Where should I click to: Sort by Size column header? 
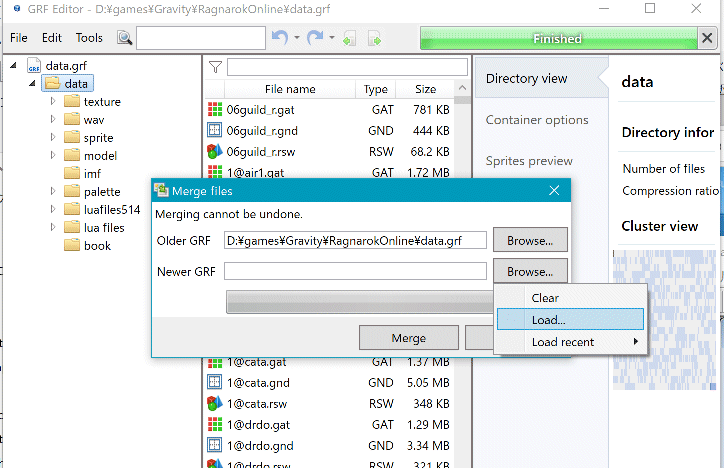[425, 89]
